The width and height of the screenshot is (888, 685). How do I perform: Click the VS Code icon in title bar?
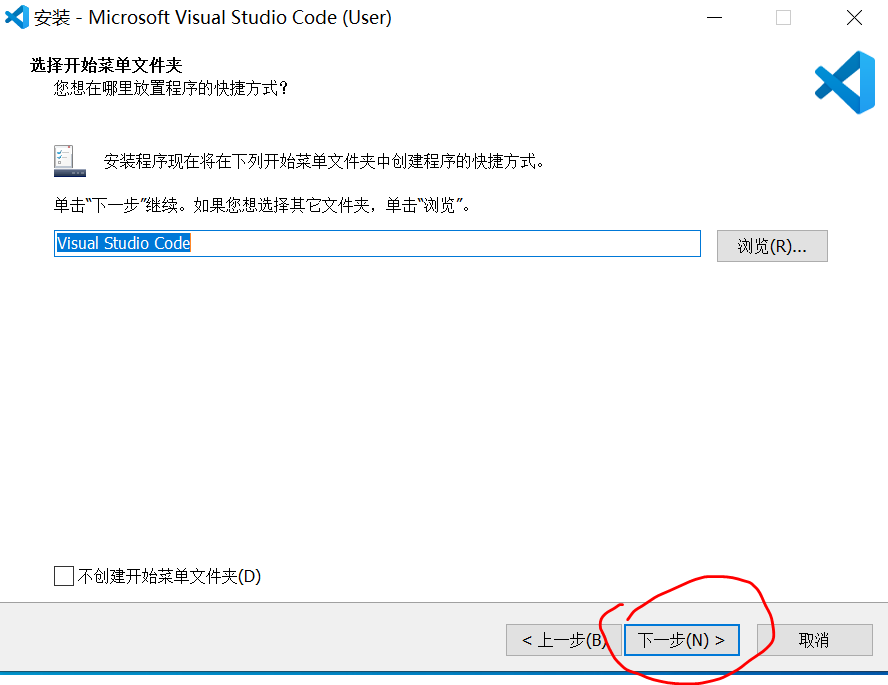(x=16, y=17)
